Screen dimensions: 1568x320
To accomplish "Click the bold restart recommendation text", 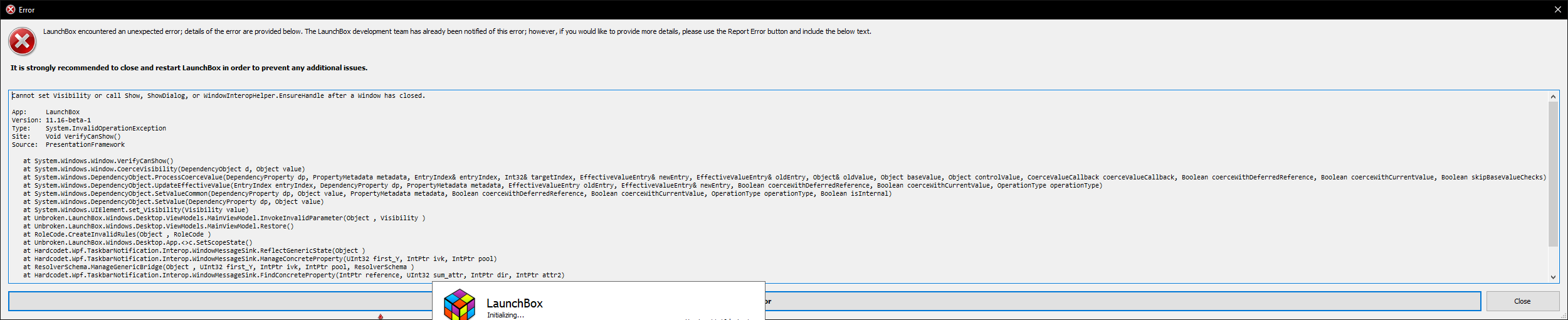I will click(189, 68).
